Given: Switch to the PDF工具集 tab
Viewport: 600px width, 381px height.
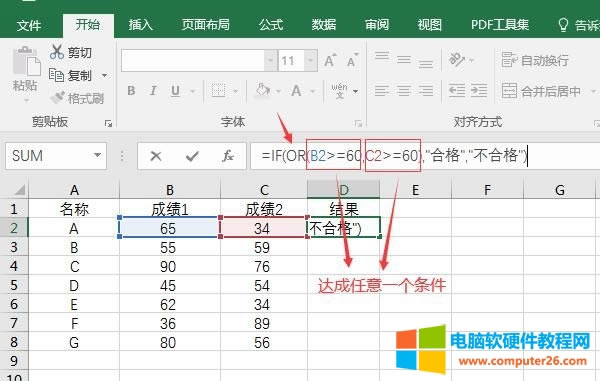Looking at the screenshot, I should tap(500, 25).
